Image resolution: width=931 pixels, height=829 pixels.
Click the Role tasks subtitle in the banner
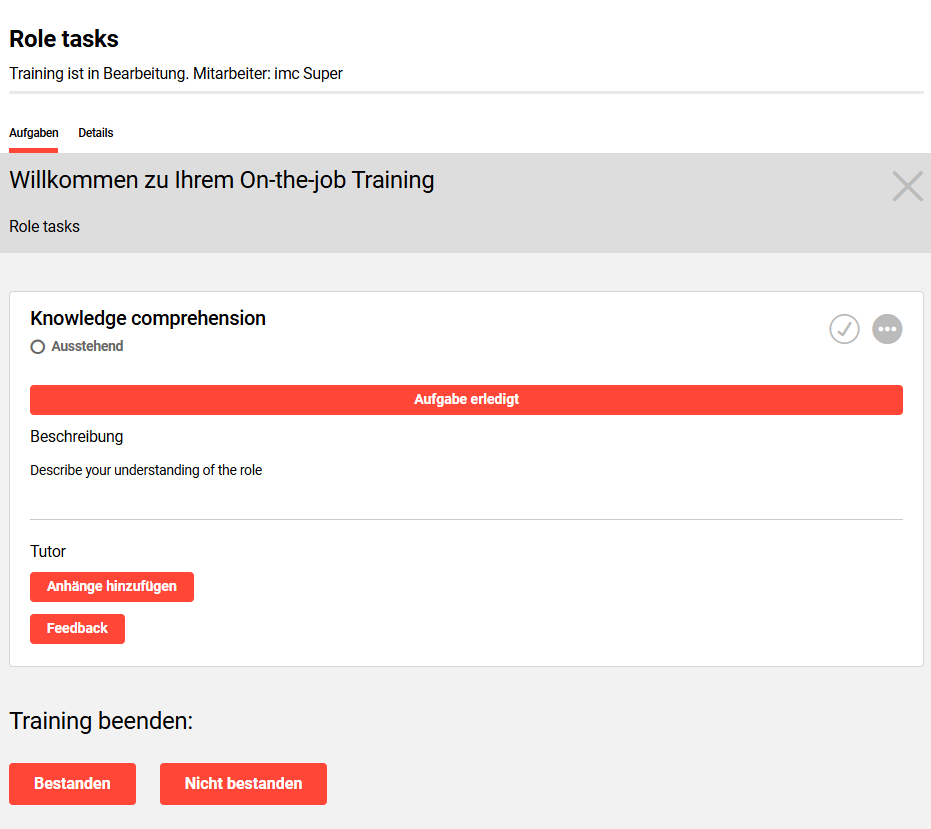coord(45,227)
